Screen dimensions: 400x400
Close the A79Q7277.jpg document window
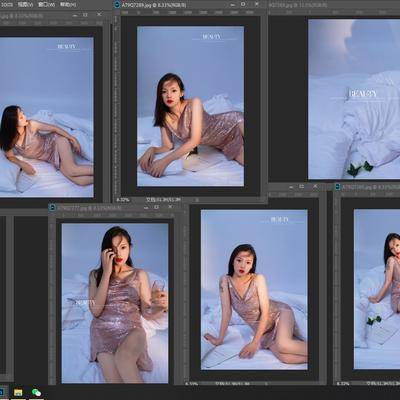click(170, 207)
